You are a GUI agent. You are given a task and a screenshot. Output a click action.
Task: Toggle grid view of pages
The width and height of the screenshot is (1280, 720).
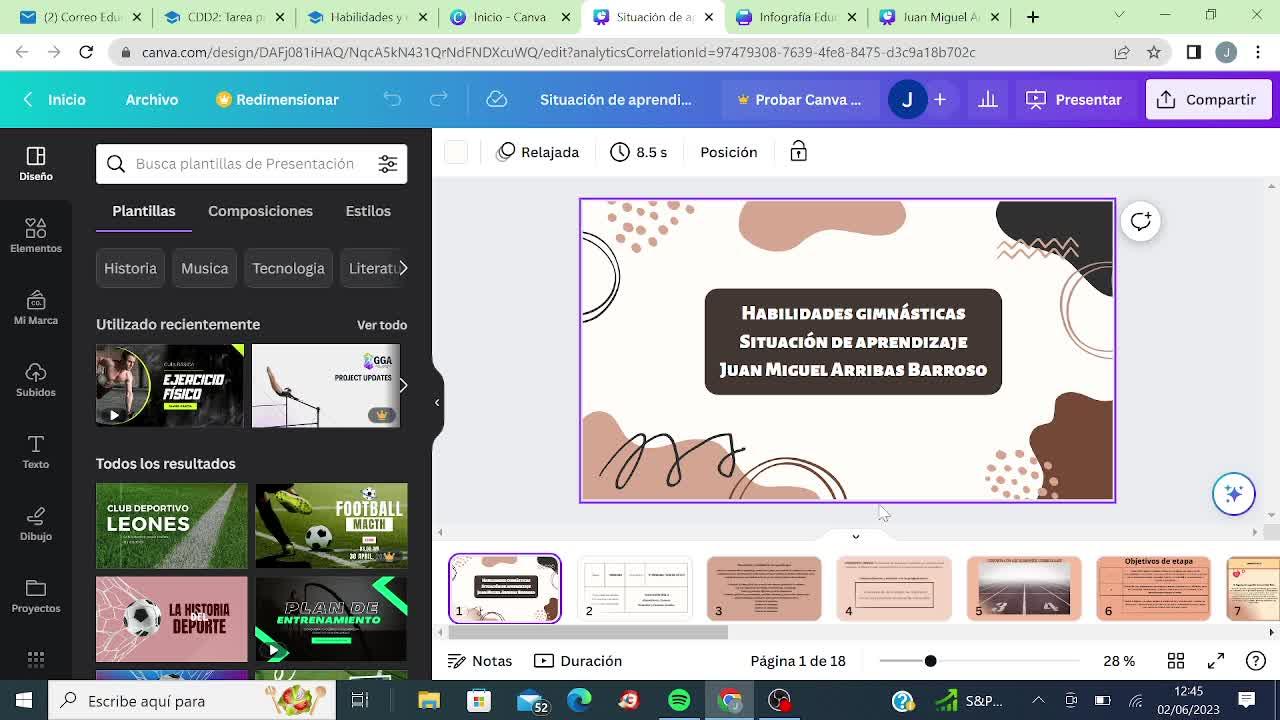[1176, 661]
